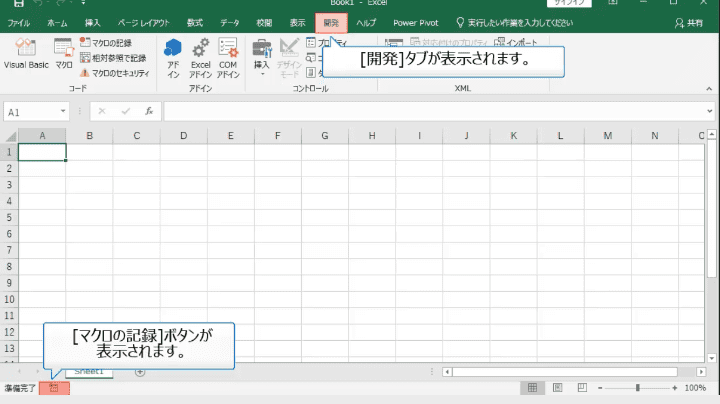The height and width of the screenshot is (404, 720).
Task: Open Excel アドイン manager
Action: (x=201, y=58)
